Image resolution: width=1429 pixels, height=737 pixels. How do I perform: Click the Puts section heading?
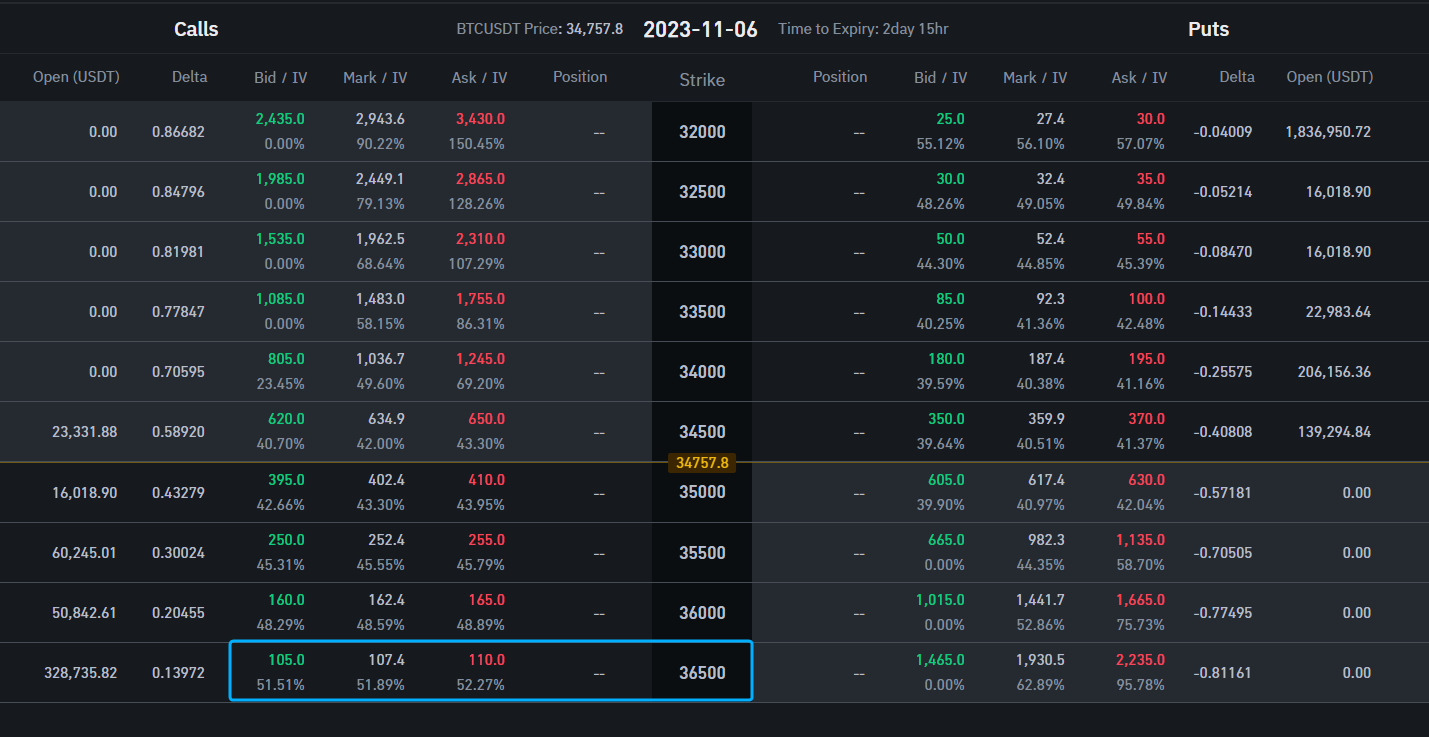tap(1208, 29)
